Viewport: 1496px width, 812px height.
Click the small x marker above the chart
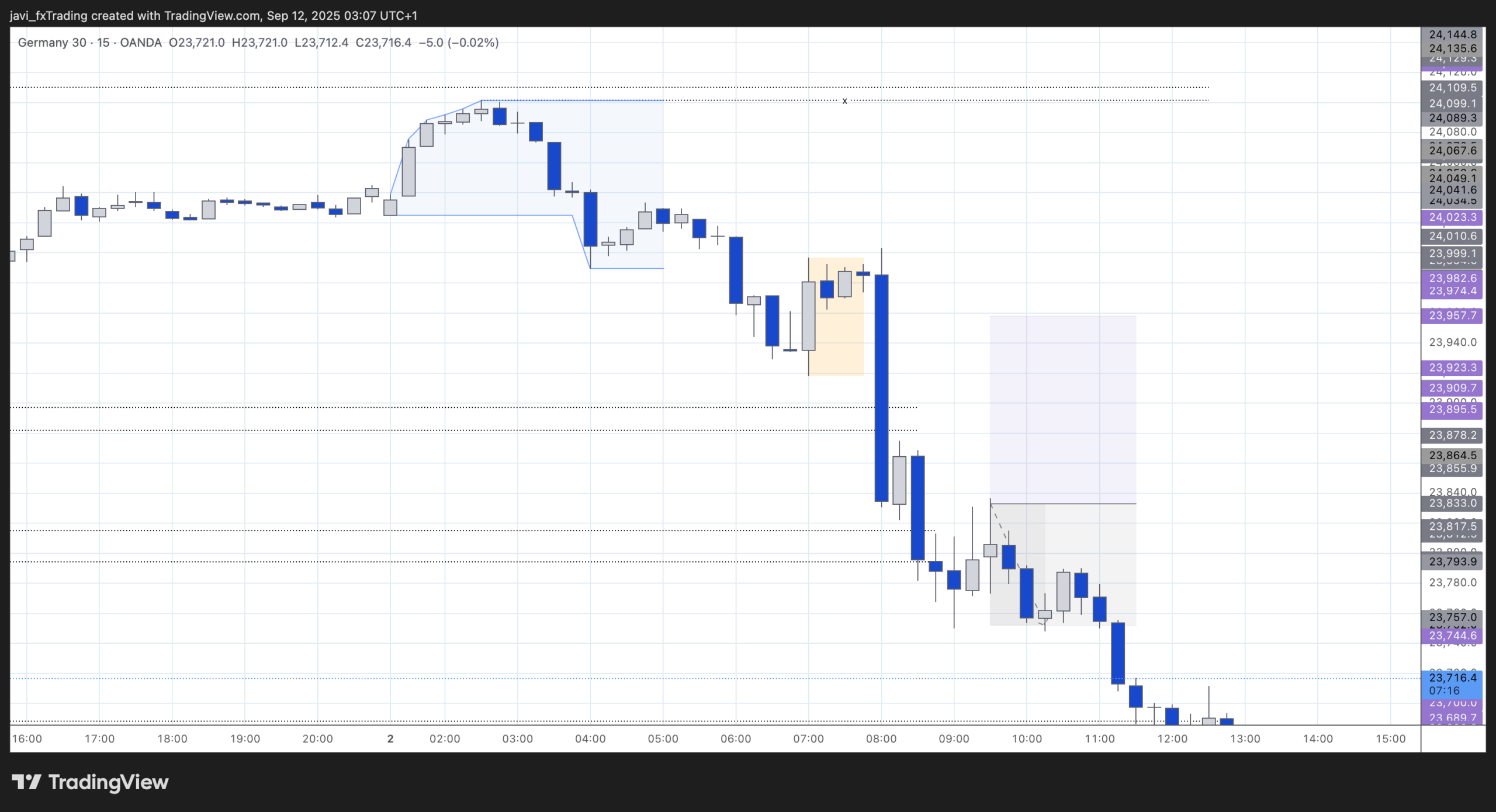844,100
